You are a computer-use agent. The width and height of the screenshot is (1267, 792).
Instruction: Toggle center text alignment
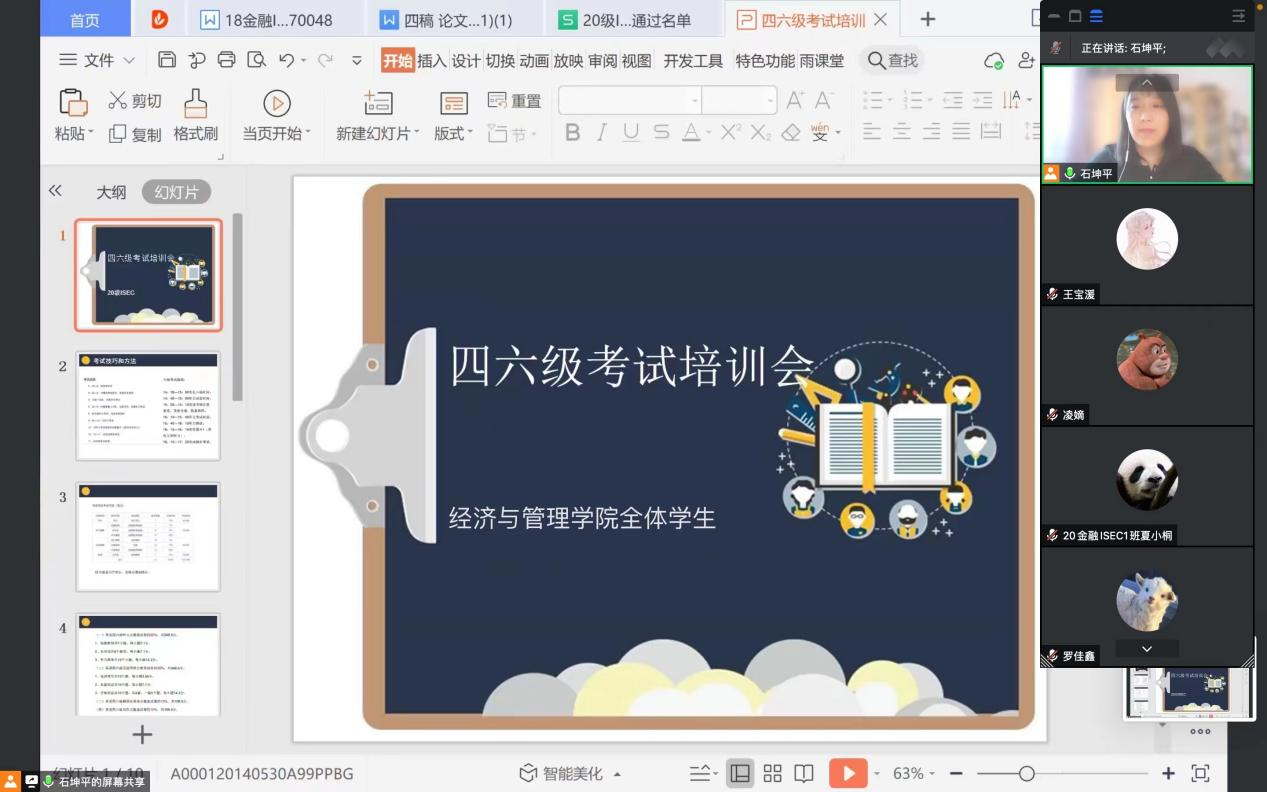click(x=902, y=131)
